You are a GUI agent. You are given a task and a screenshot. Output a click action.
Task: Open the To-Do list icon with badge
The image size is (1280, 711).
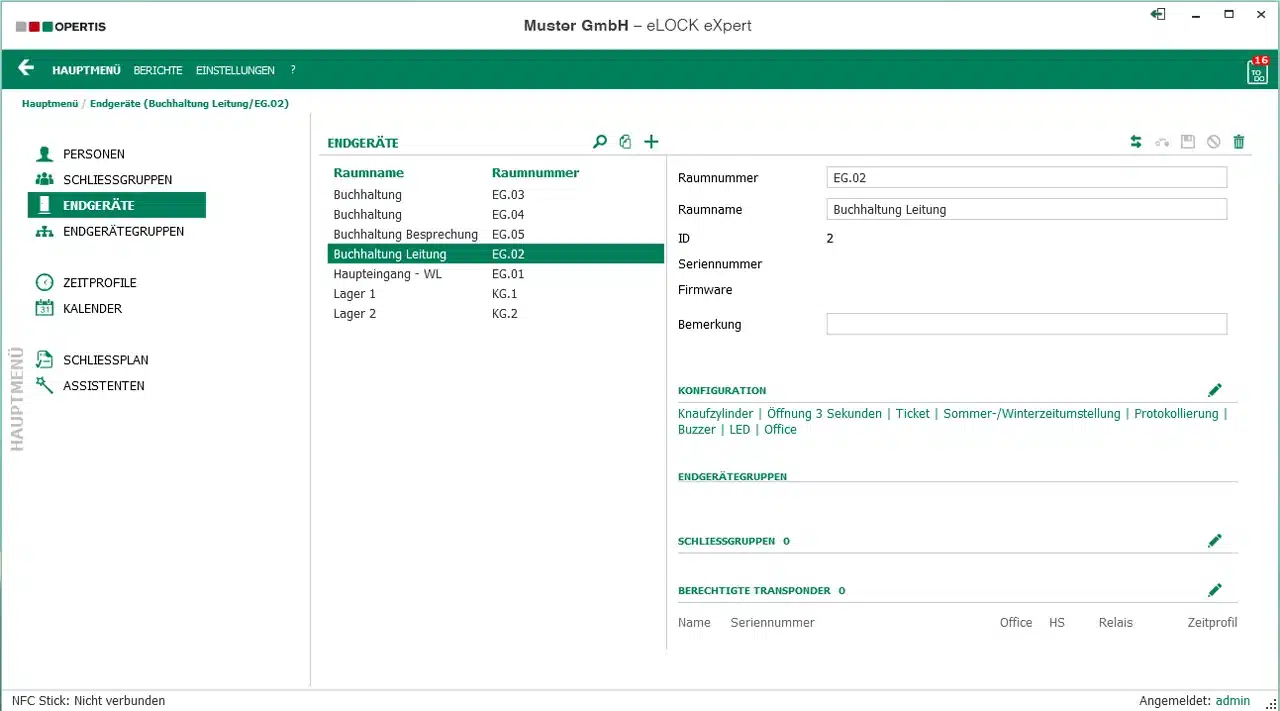[x=1257, y=71]
